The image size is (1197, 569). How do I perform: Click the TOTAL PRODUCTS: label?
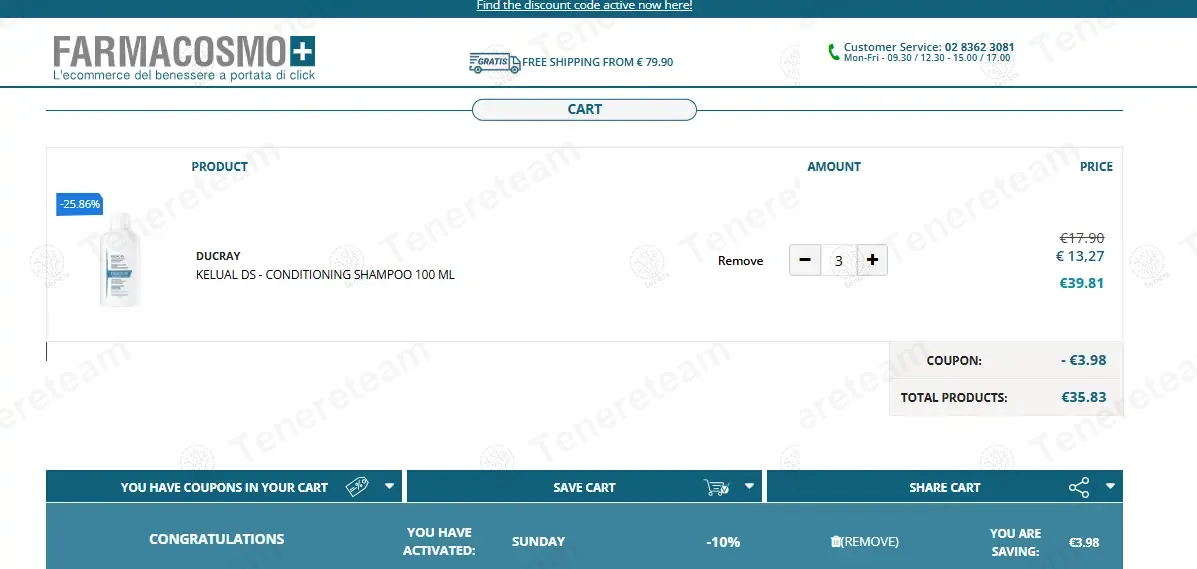(954, 398)
